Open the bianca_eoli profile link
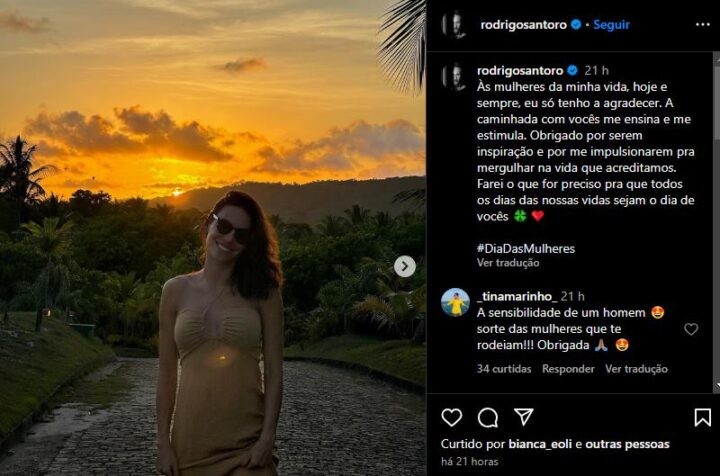Image resolution: width=720 pixels, height=476 pixels. 540,444
